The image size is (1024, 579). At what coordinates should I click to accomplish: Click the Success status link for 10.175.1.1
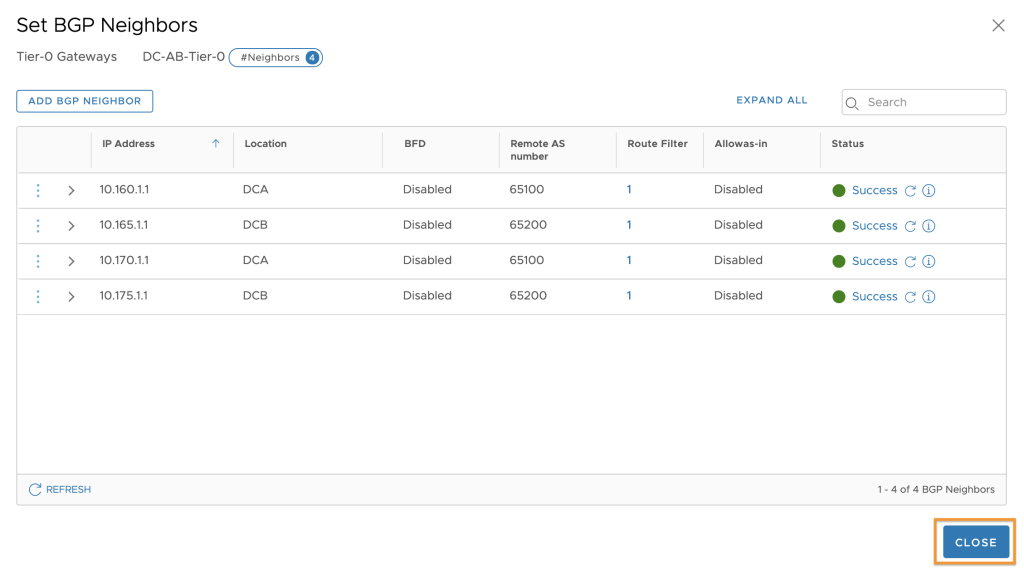pyautogui.click(x=874, y=296)
